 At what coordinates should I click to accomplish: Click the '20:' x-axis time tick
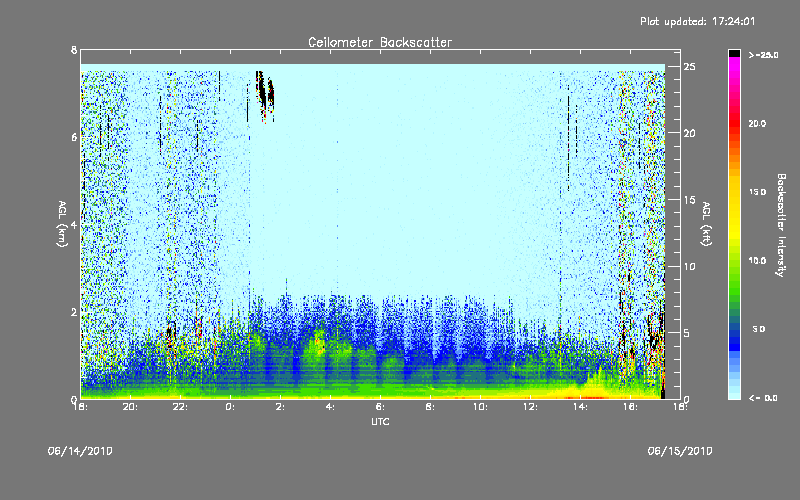click(131, 407)
